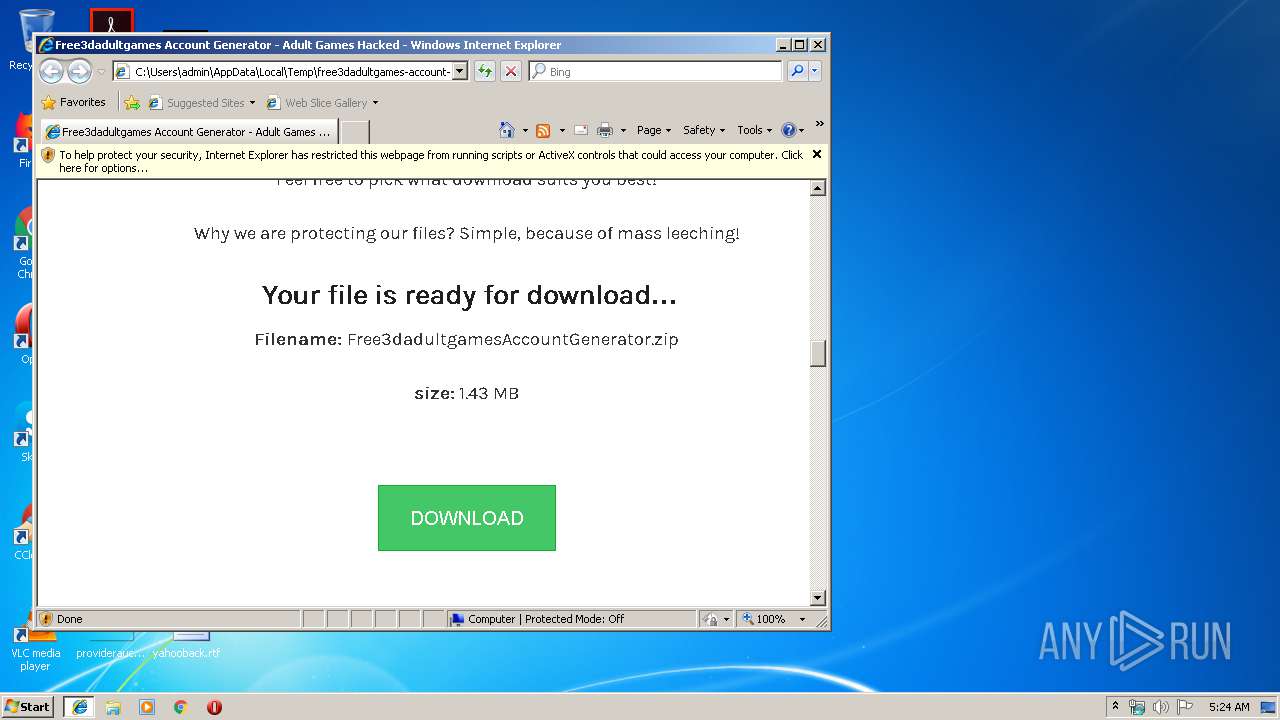The width and height of the screenshot is (1280, 720).
Task: Click the zoom level 100% button
Action: point(764,619)
